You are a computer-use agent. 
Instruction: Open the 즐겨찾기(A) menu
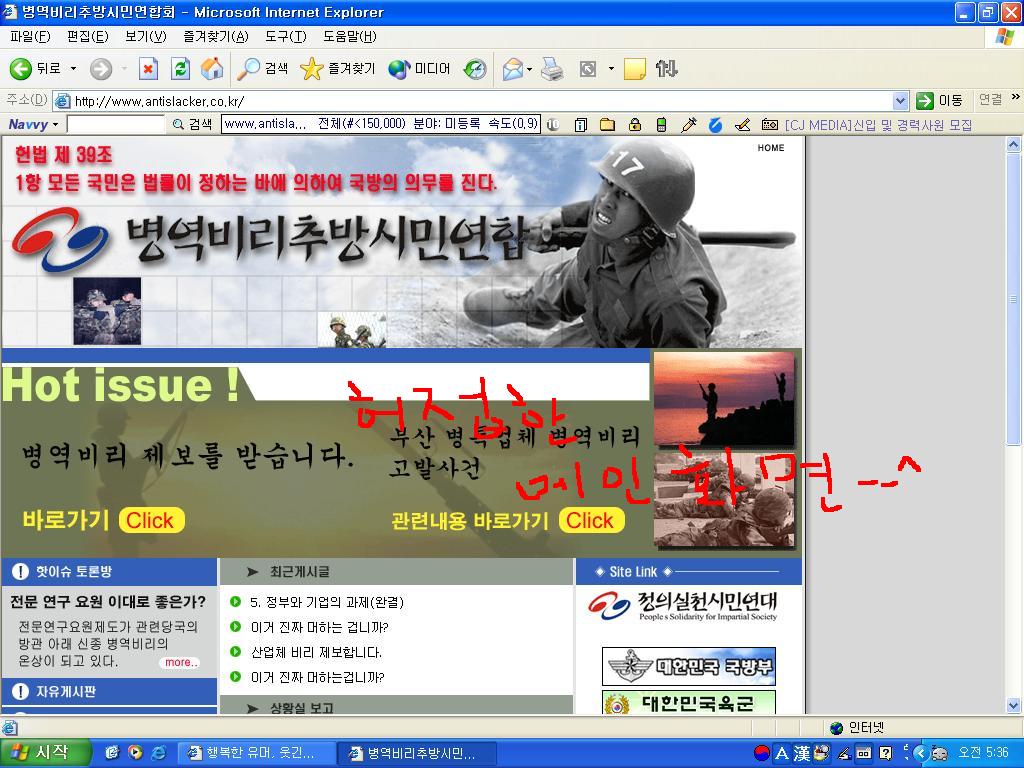click(216, 37)
